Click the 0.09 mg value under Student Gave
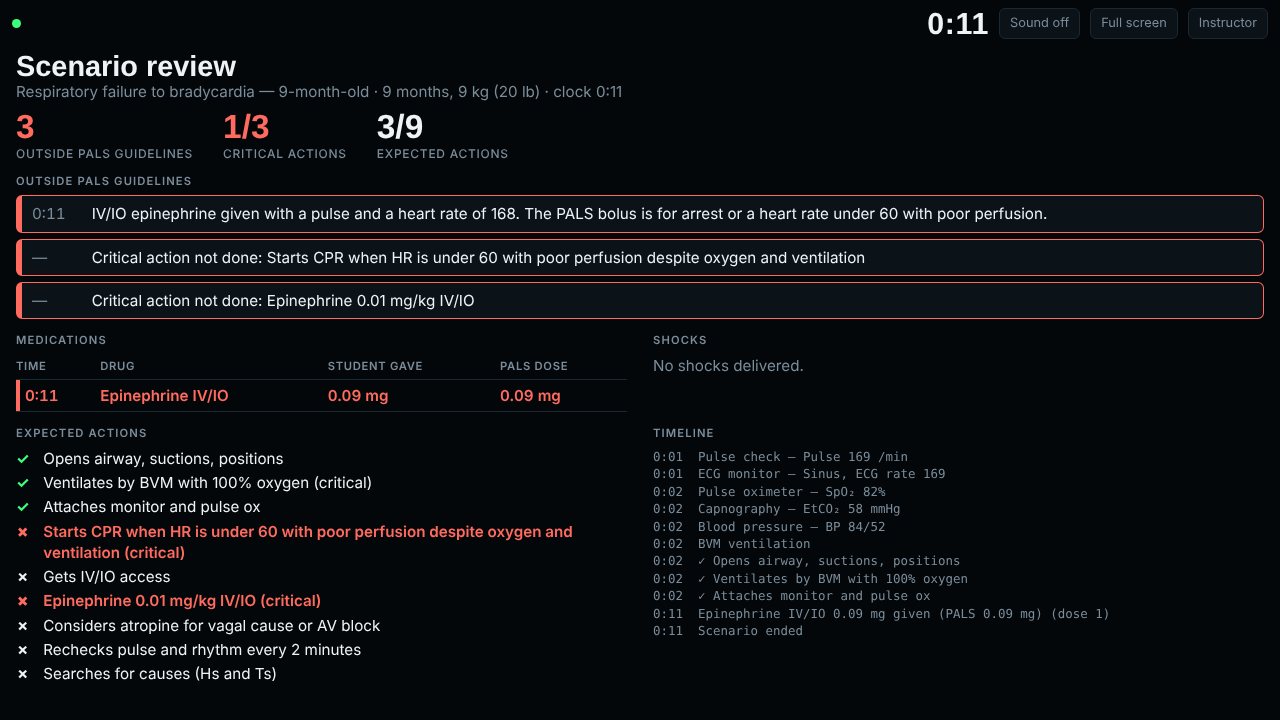The image size is (1280, 720). (x=358, y=396)
